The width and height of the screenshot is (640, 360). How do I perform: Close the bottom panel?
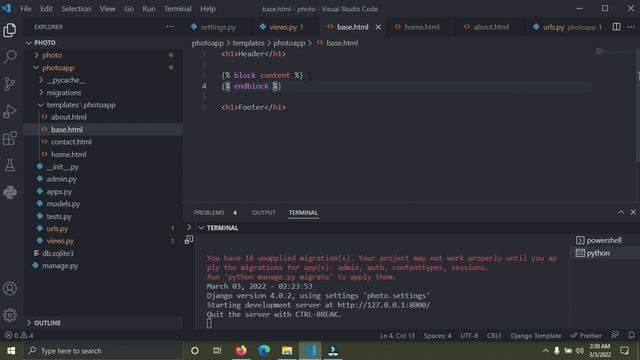click(x=633, y=212)
